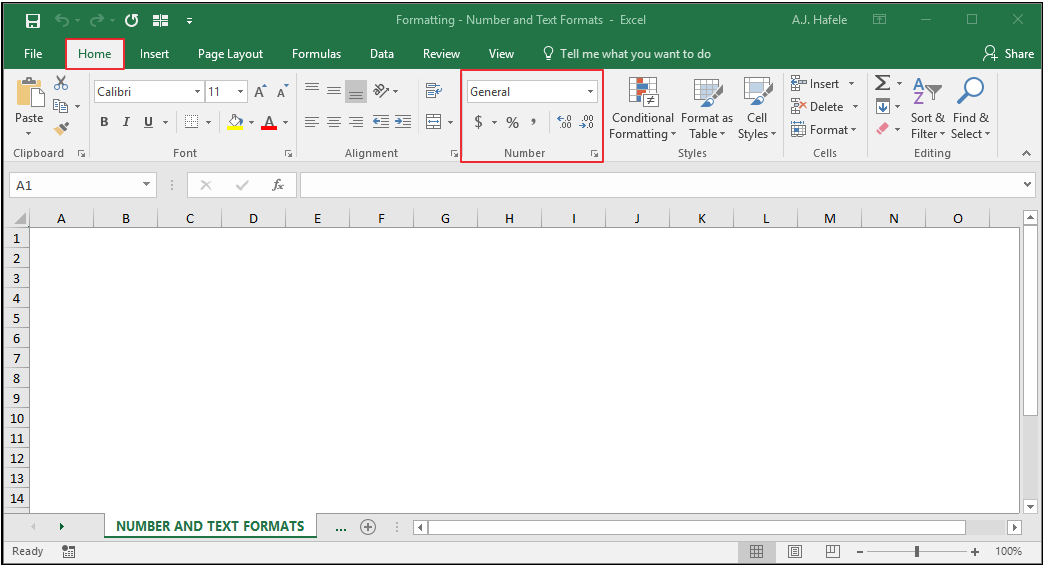Apply Percent Style format
Screen dimensions: 1047x569
512,122
